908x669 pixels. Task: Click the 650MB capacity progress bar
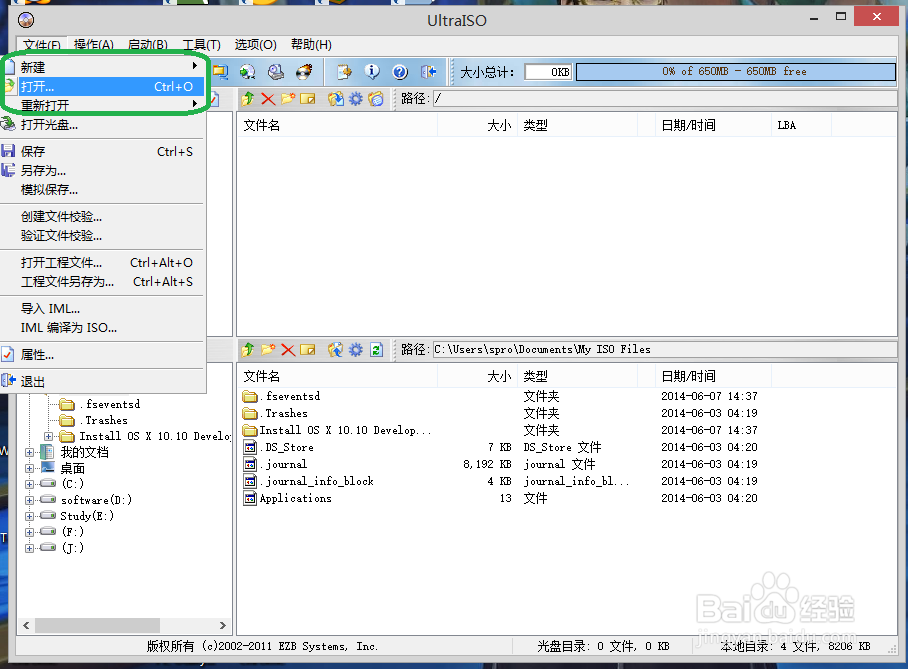(735, 72)
